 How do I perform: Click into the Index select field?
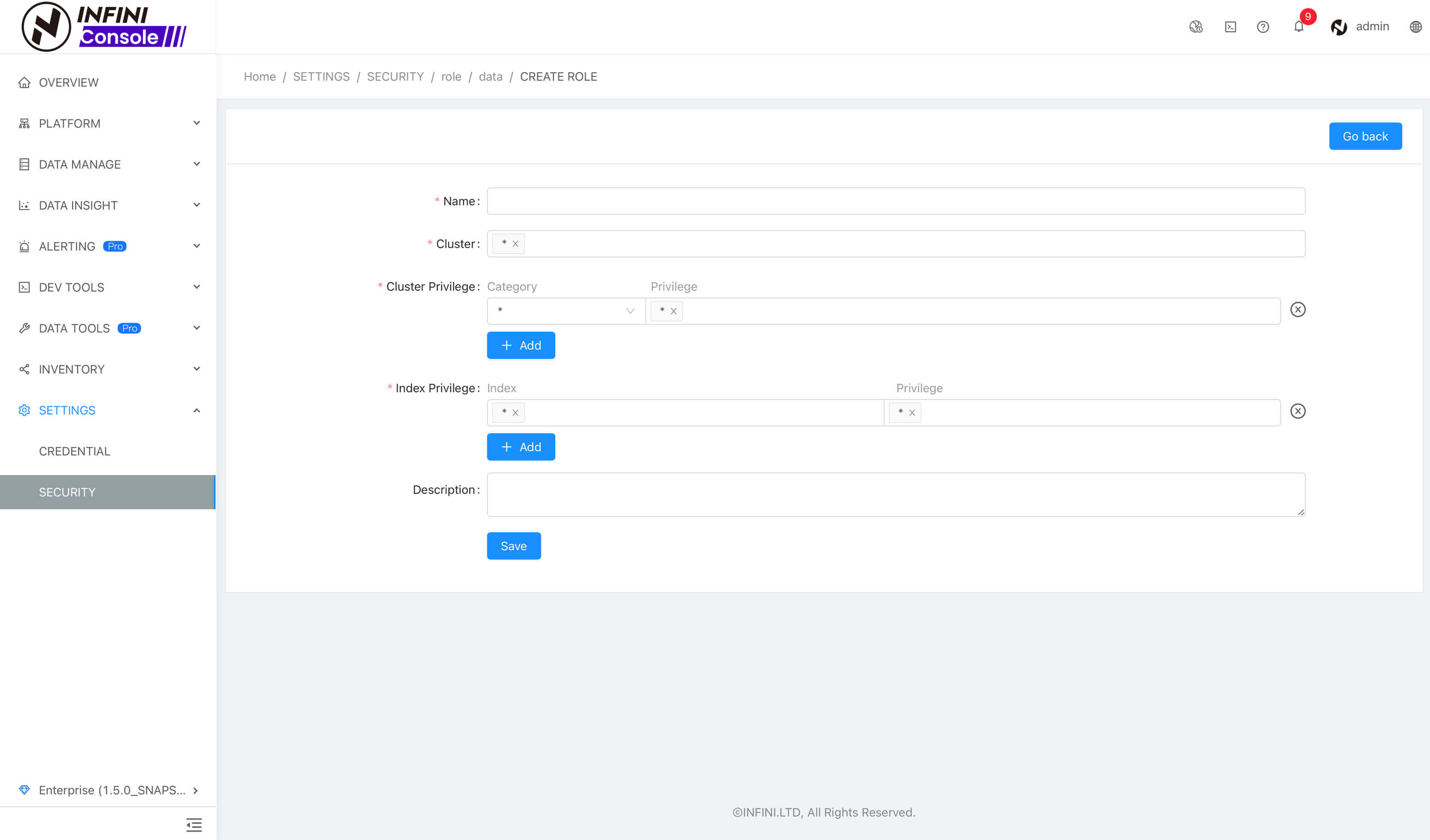[x=685, y=413]
